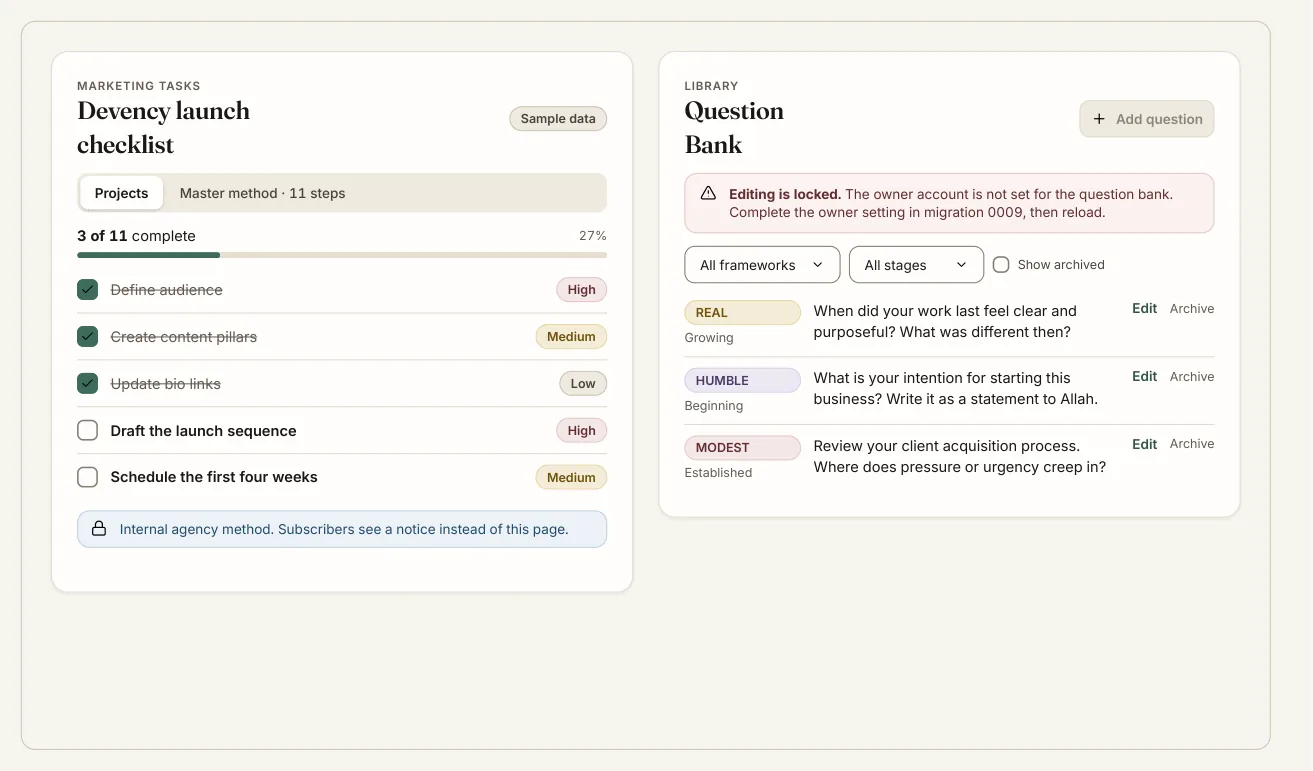Click 'What is your intention' question text
The image size is (1313, 771).
[956, 389]
